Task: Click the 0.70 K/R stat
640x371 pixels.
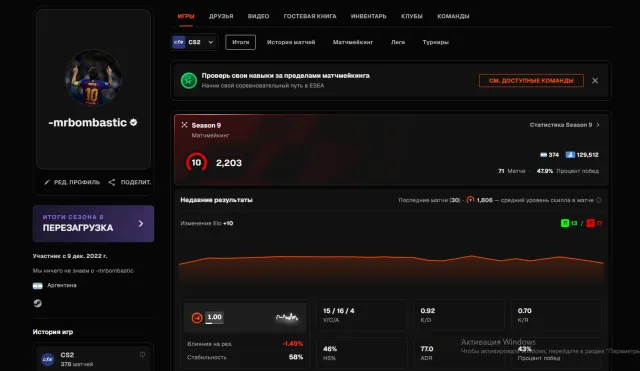Action: click(556, 315)
